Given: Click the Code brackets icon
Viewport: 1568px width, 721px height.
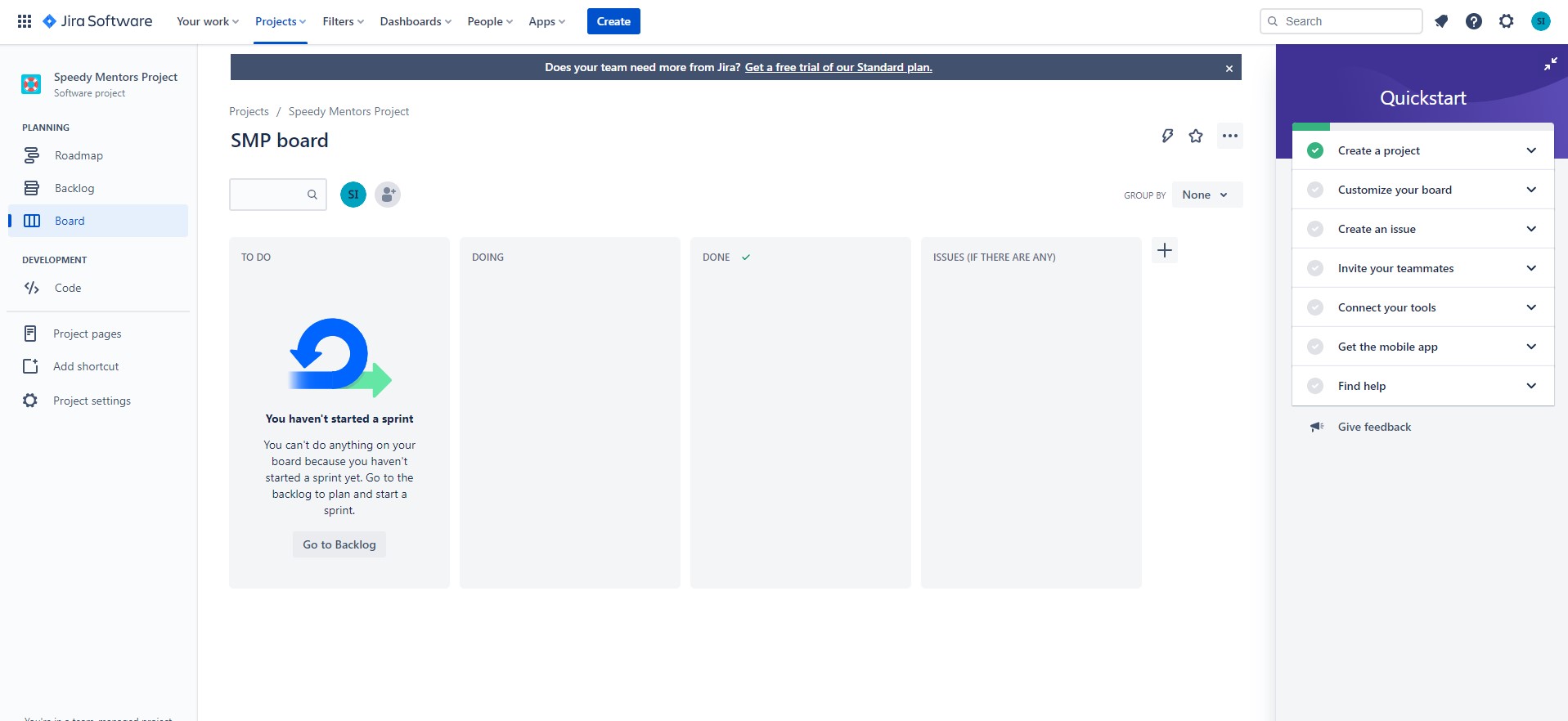Looking at the screenshot, I should pos(32,288).
